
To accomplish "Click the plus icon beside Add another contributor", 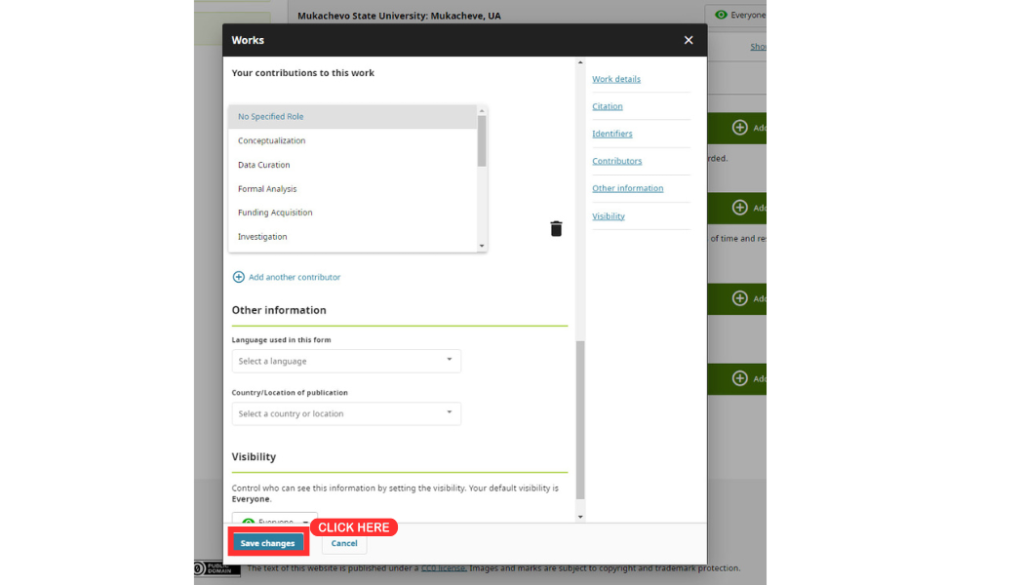I will [x=238, y=277].
